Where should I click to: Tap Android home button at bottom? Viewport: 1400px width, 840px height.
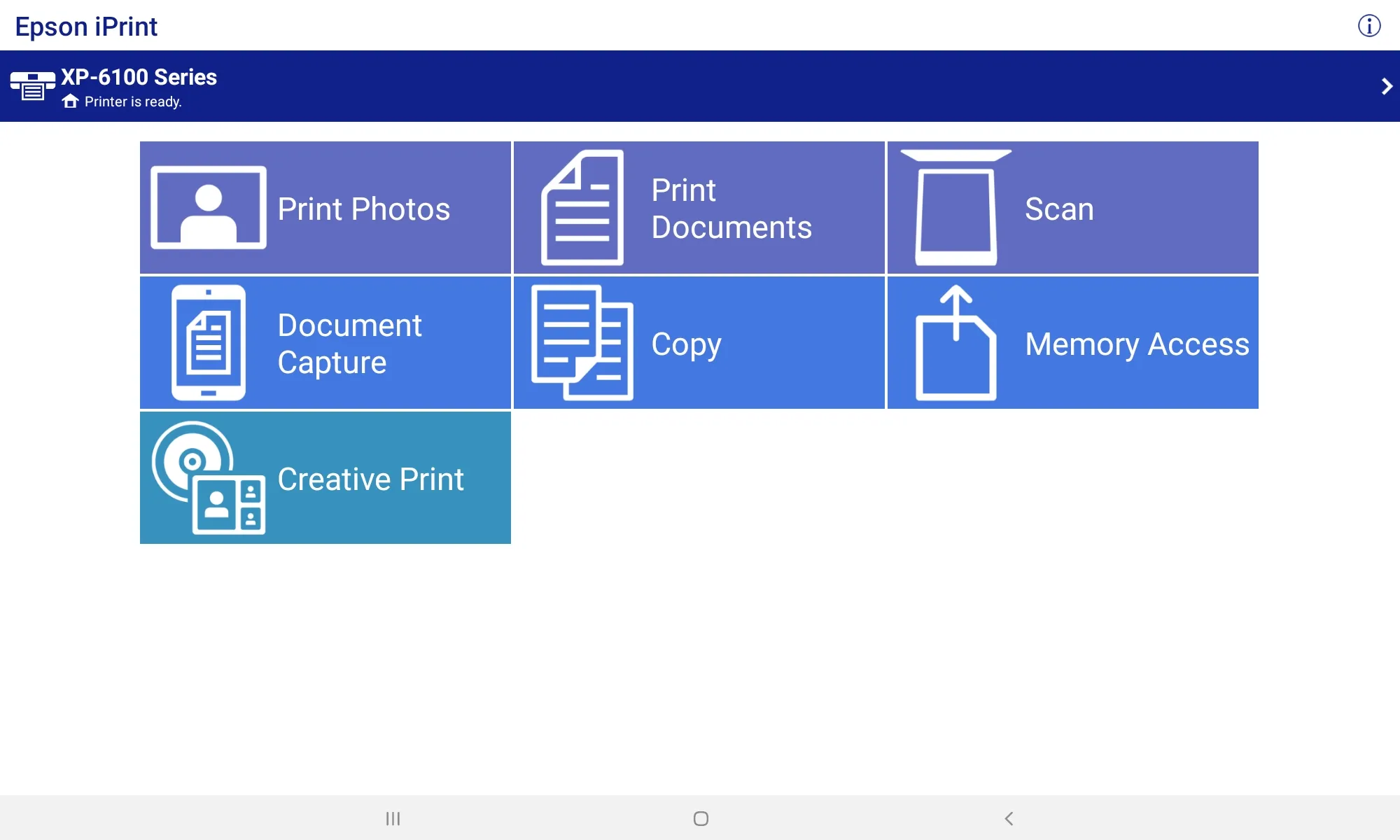[x=700, y=818]
